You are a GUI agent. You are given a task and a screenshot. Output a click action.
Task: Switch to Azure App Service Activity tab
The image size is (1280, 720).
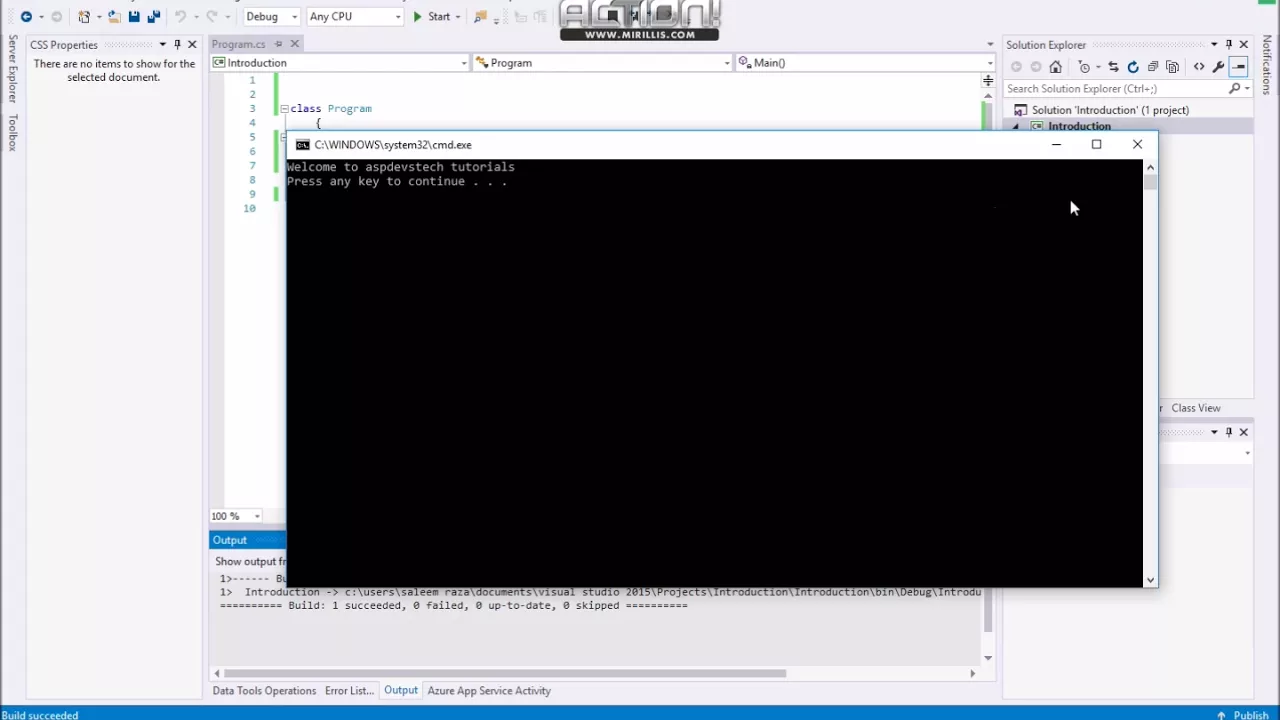489,691
